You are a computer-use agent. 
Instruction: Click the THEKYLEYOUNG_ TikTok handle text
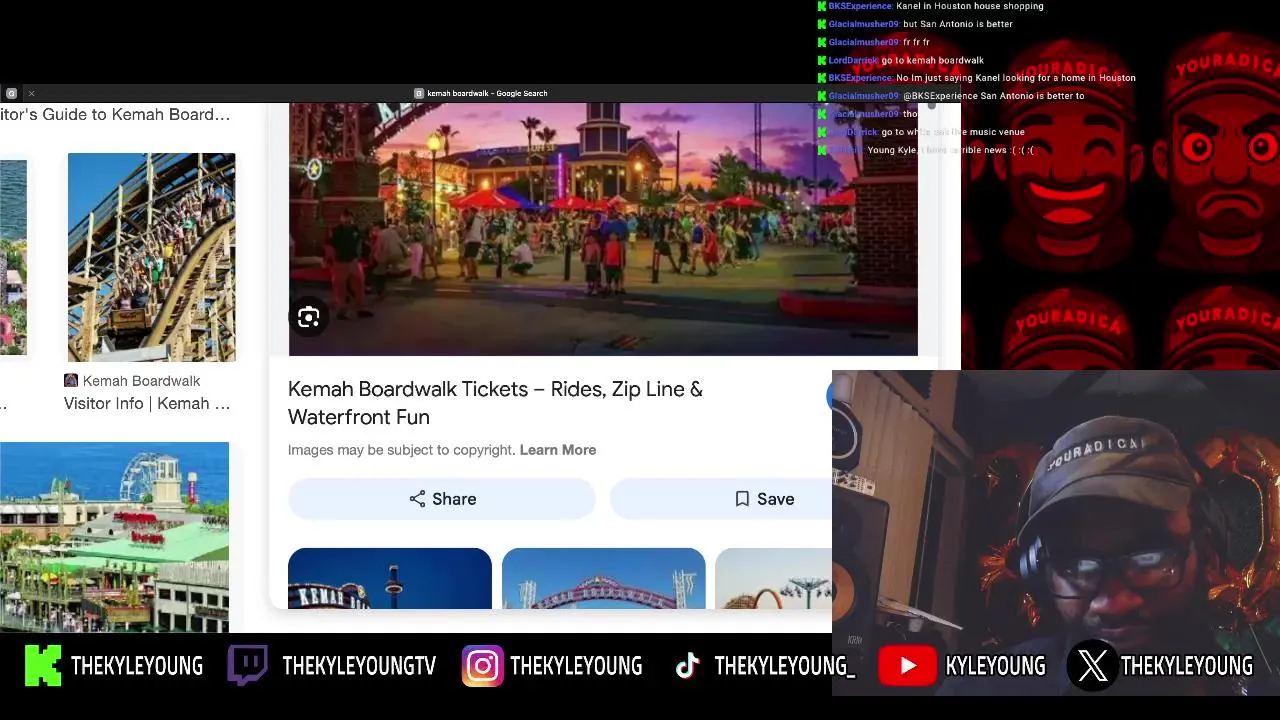point(785,666)
